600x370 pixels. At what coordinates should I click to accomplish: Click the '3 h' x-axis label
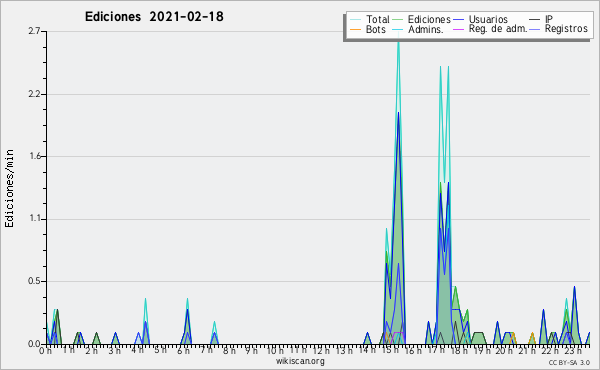114,351
